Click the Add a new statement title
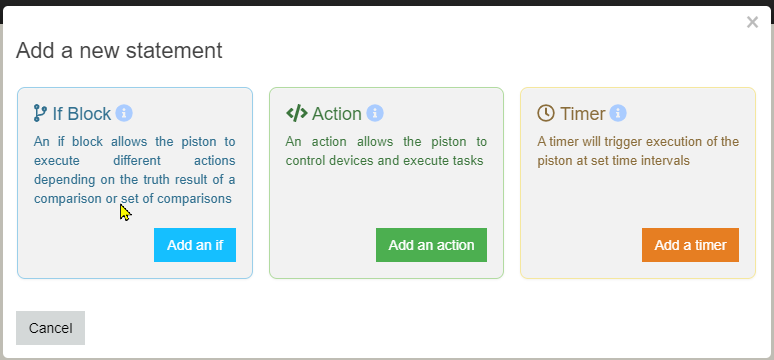The height and width of the screenshot is (360, 774). coord(119,50)
